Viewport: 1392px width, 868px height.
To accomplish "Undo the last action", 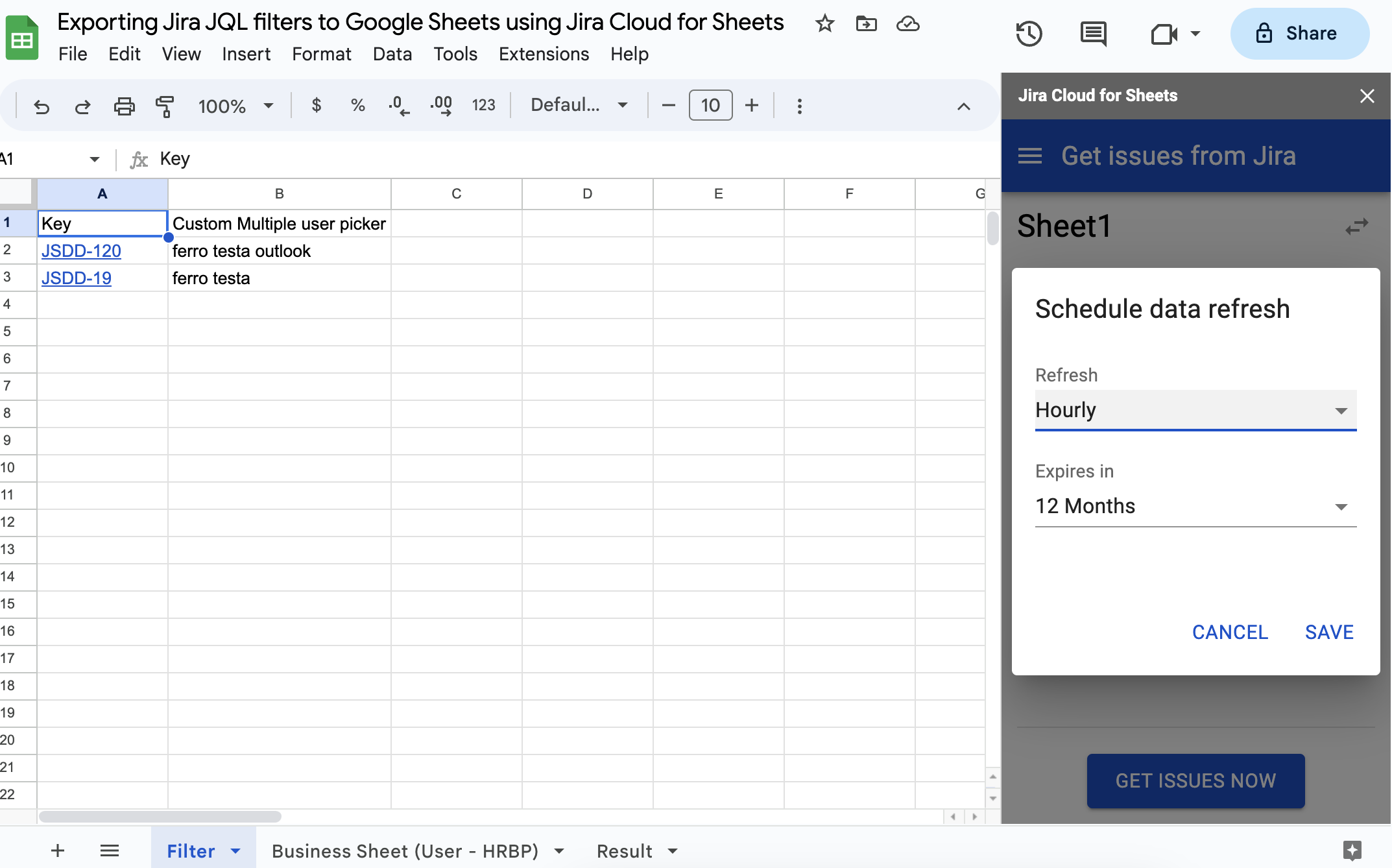I will click(x=42, y=106).
